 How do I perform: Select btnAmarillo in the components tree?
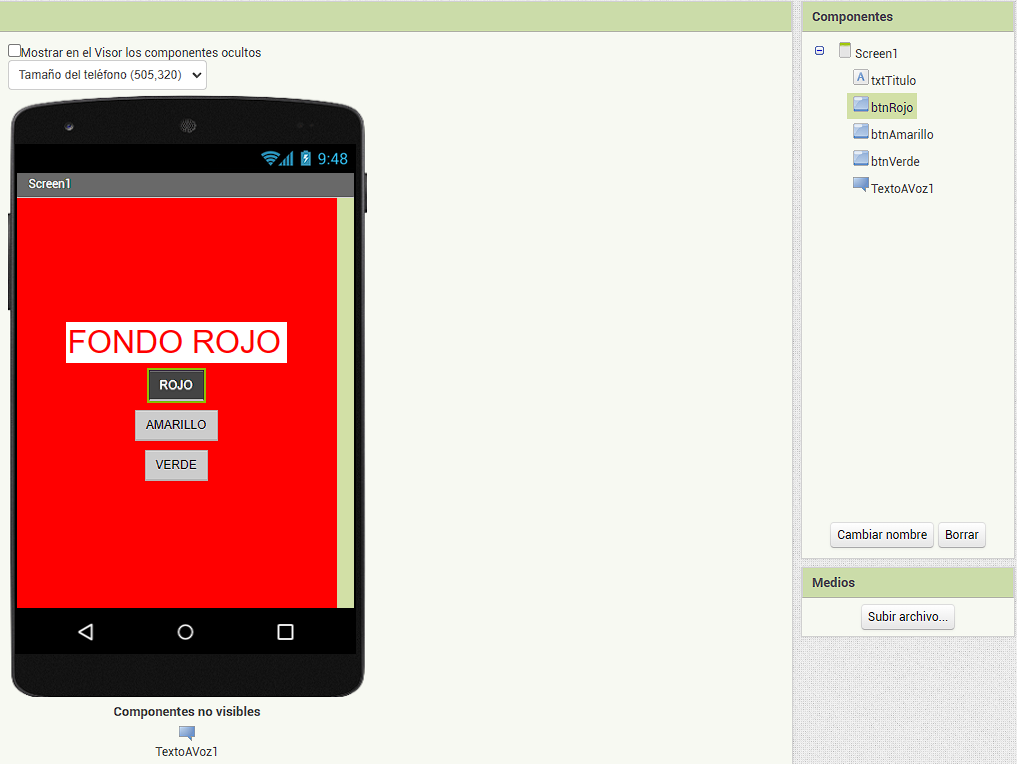click(902, 134)
